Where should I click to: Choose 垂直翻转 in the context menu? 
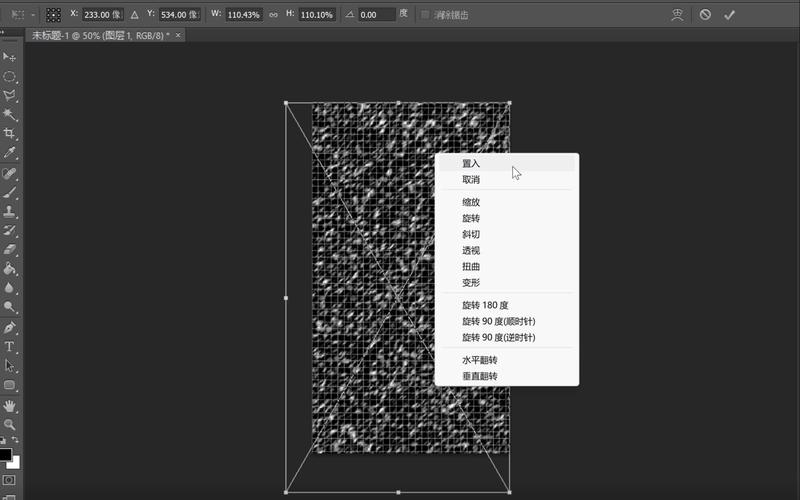(x=507, y=376)
